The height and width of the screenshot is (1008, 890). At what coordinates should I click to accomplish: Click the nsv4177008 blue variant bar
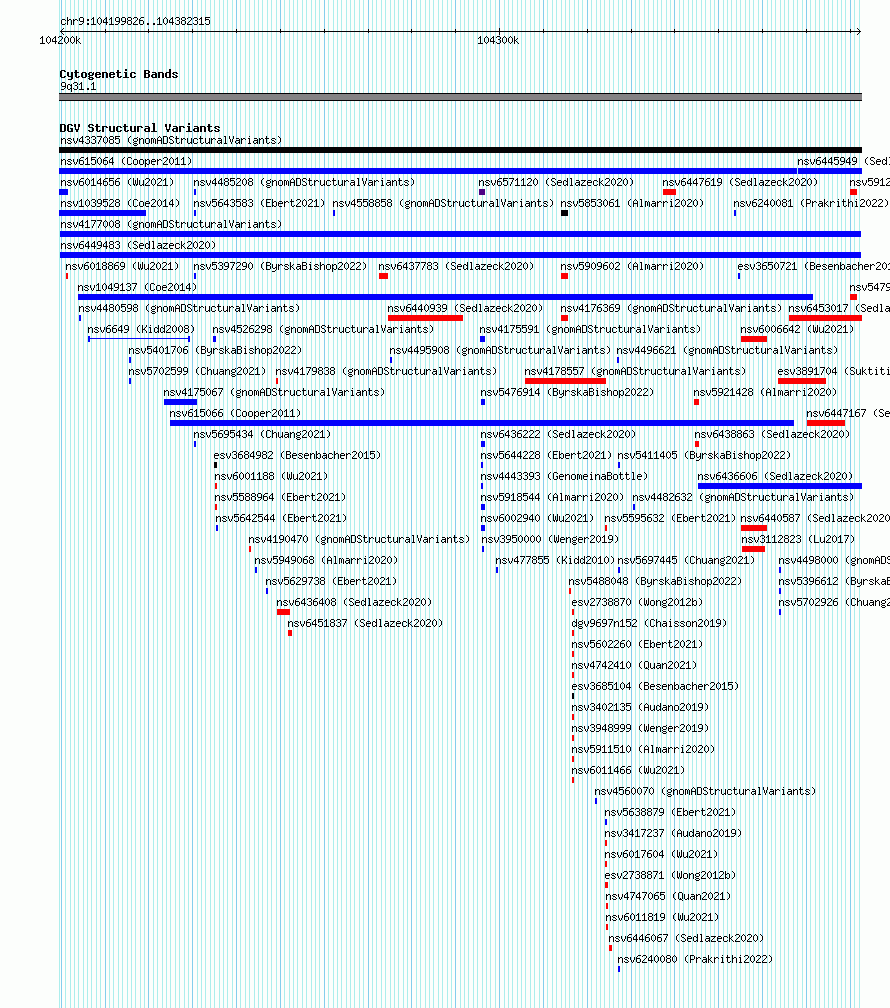(460, 234)
